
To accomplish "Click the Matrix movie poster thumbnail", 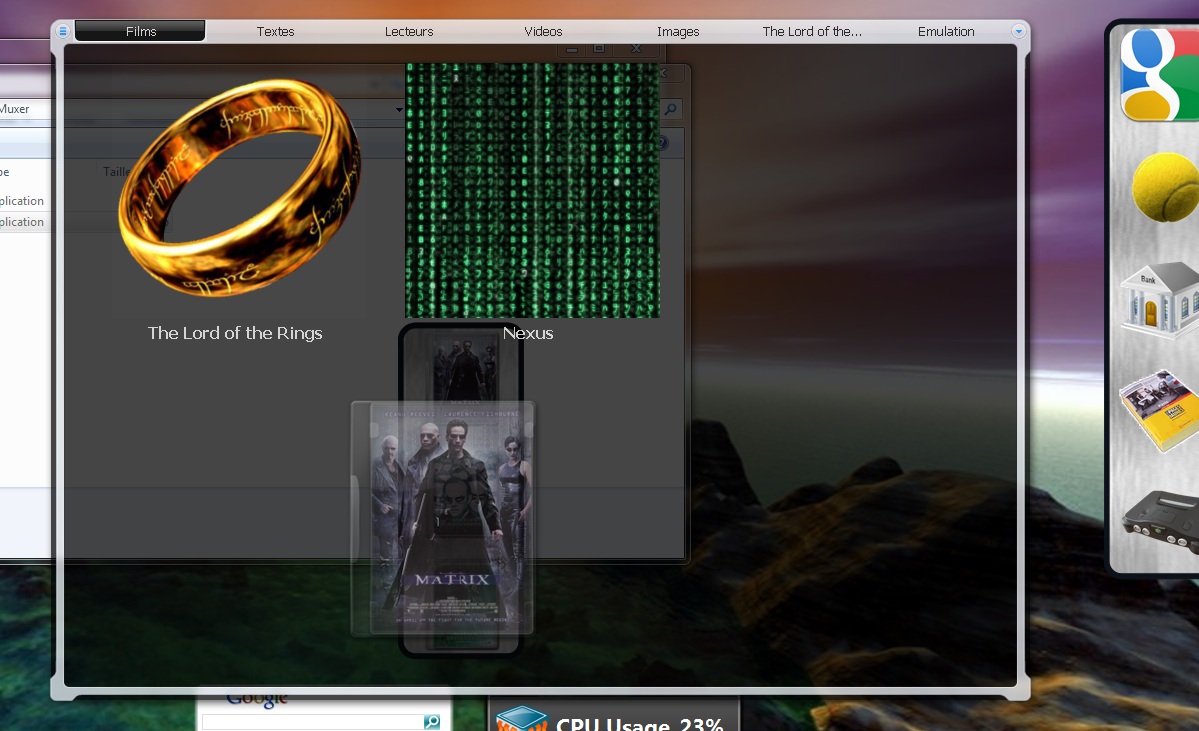I will (452, 516).
